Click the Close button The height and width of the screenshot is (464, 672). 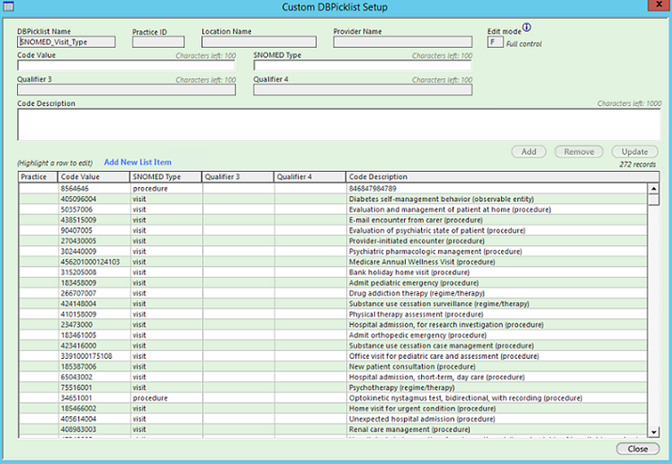point(638,449)
